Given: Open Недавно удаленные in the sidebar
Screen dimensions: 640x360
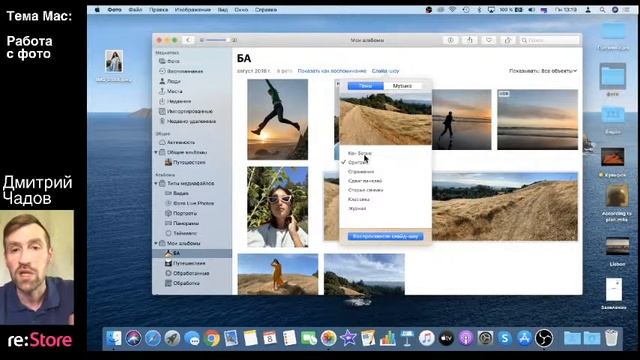Looking at the screenshot, I should [x=191, y=121].
